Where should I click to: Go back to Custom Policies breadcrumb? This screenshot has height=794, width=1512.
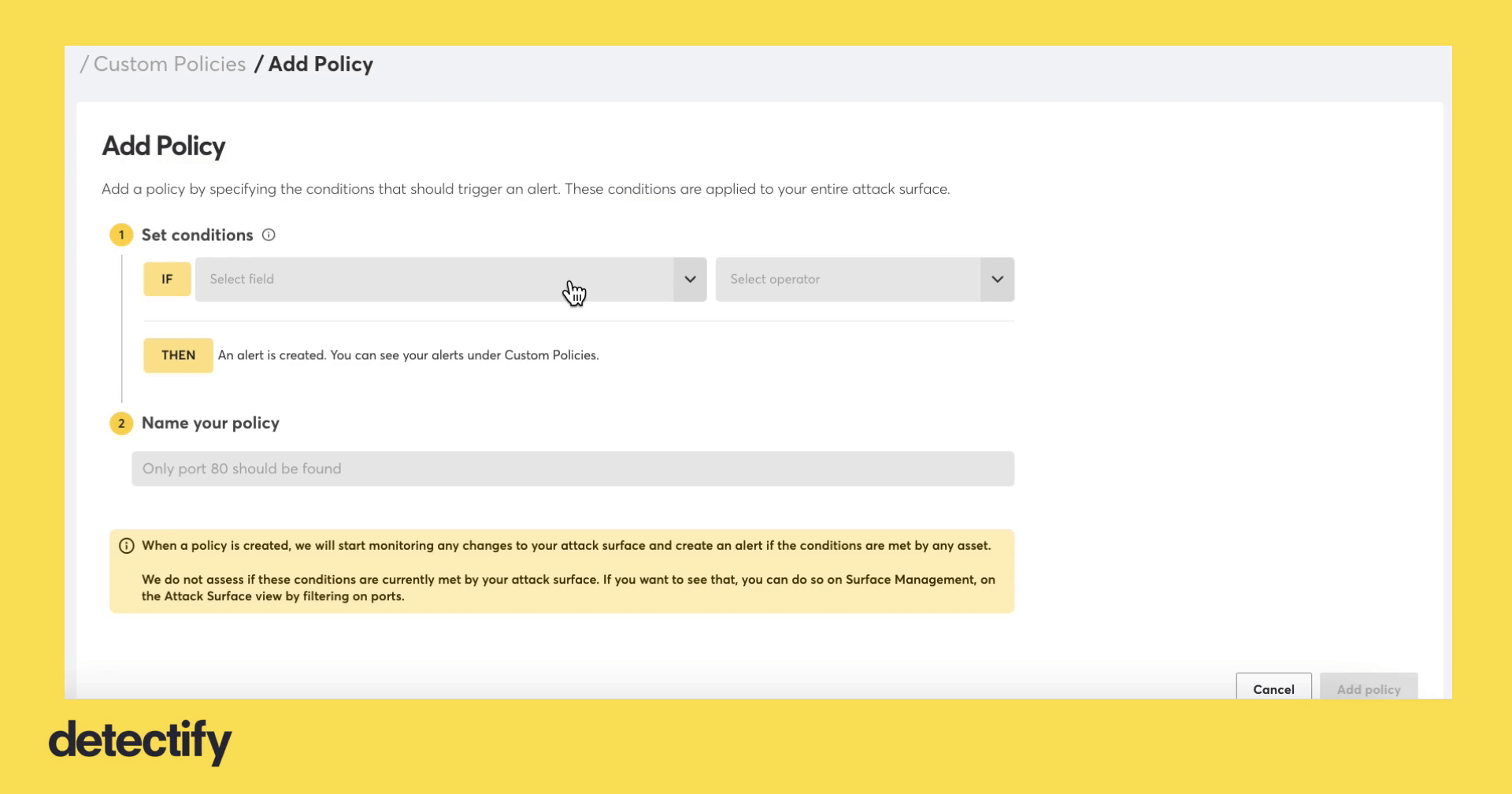169,65
